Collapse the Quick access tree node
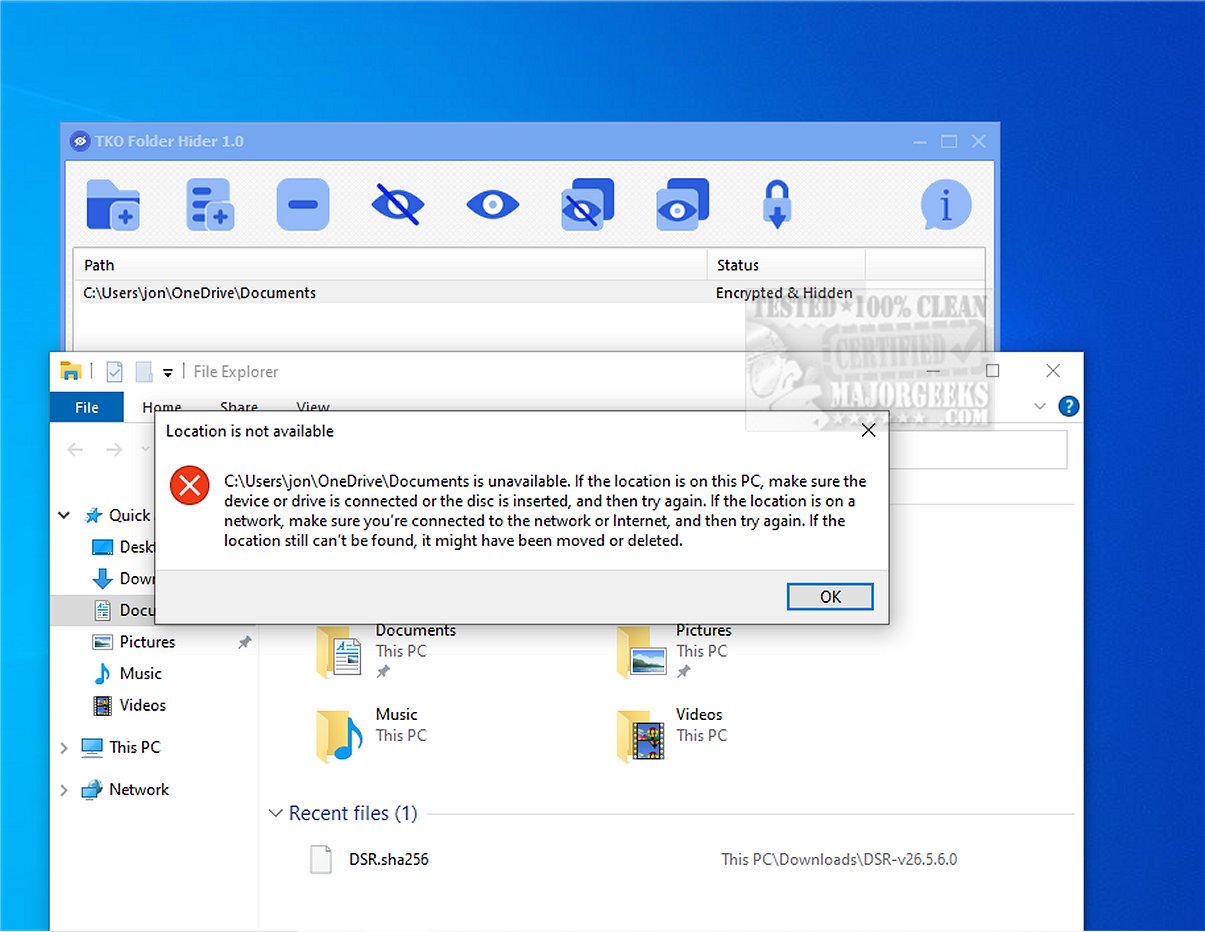The image size is (1205, 932). click(64, 516)
